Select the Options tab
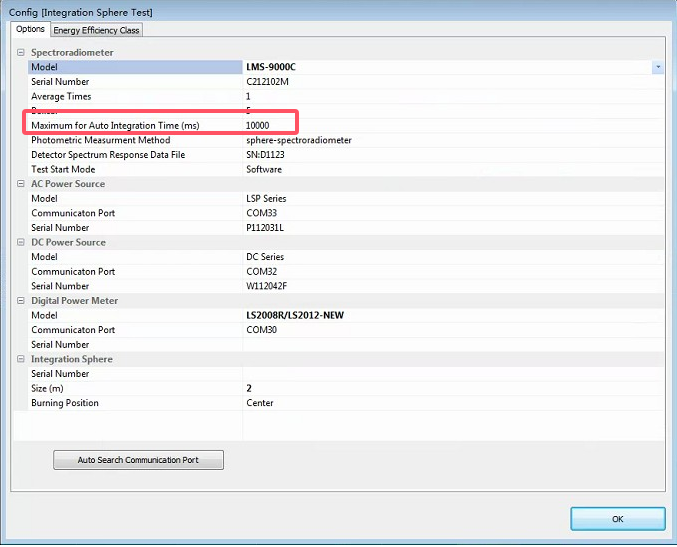Screen dimensions: 677x547 pyautogui.click(x=30, y=30)
